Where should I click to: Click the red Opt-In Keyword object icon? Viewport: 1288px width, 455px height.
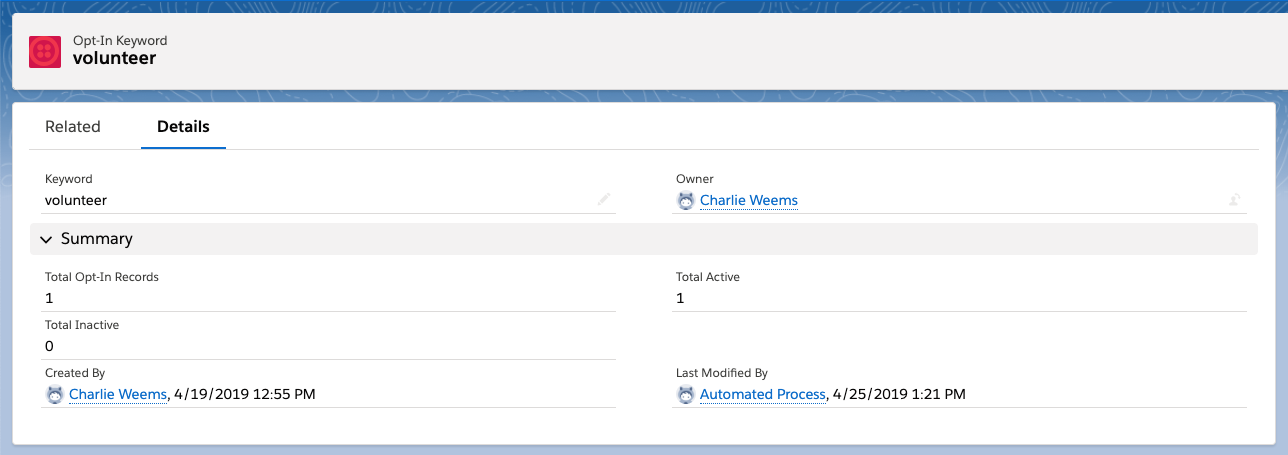point(46,51)
